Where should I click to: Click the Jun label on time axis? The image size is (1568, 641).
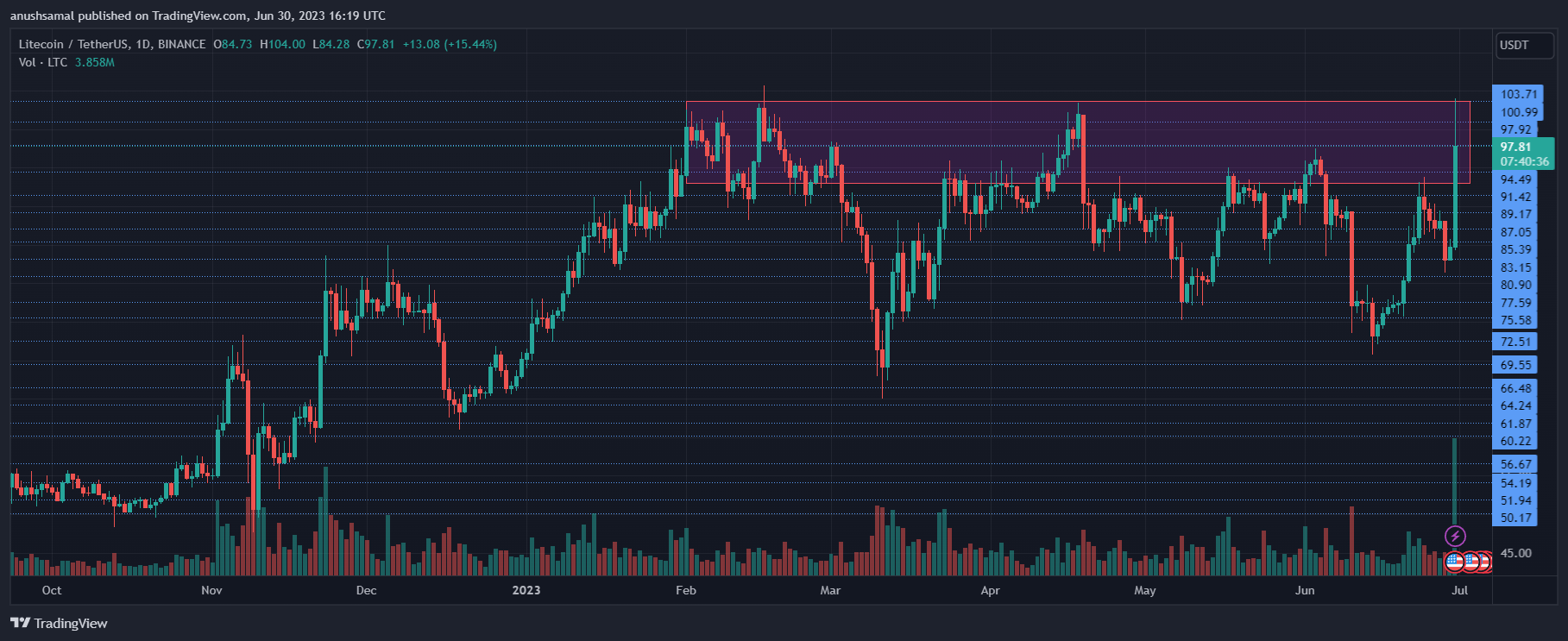click(1305, 590)
